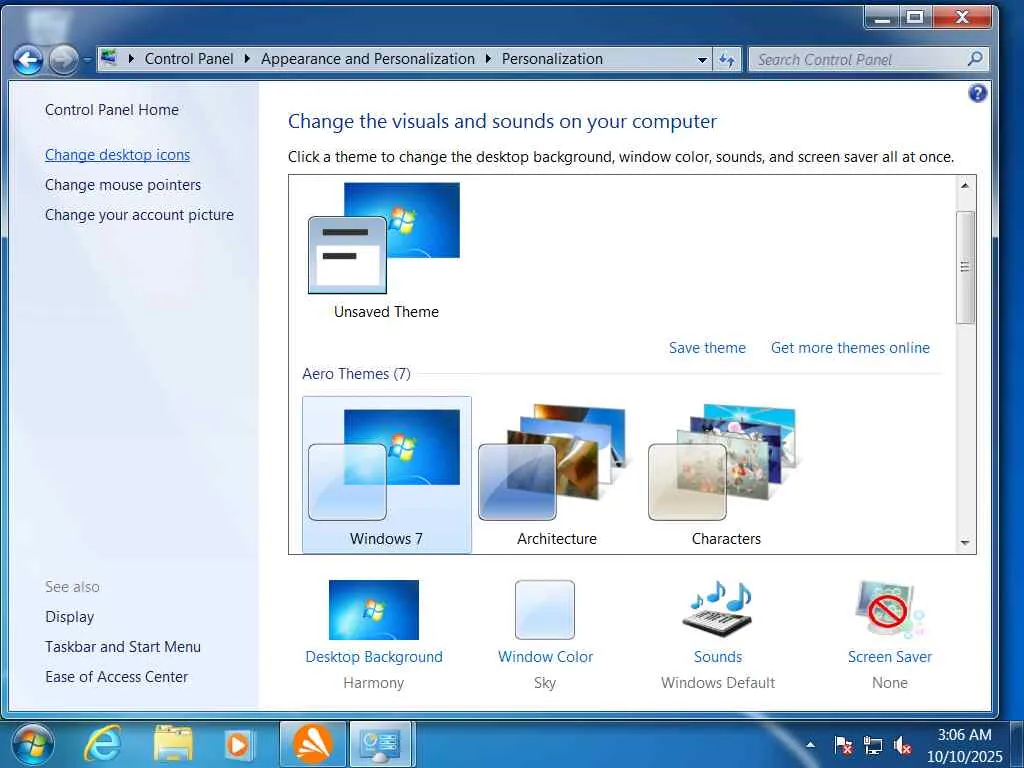Click the Show desktop strip
Image resolution: width=1024 pixels, height=768 pixels.
pyautogui.click(x=1017, y=744)
